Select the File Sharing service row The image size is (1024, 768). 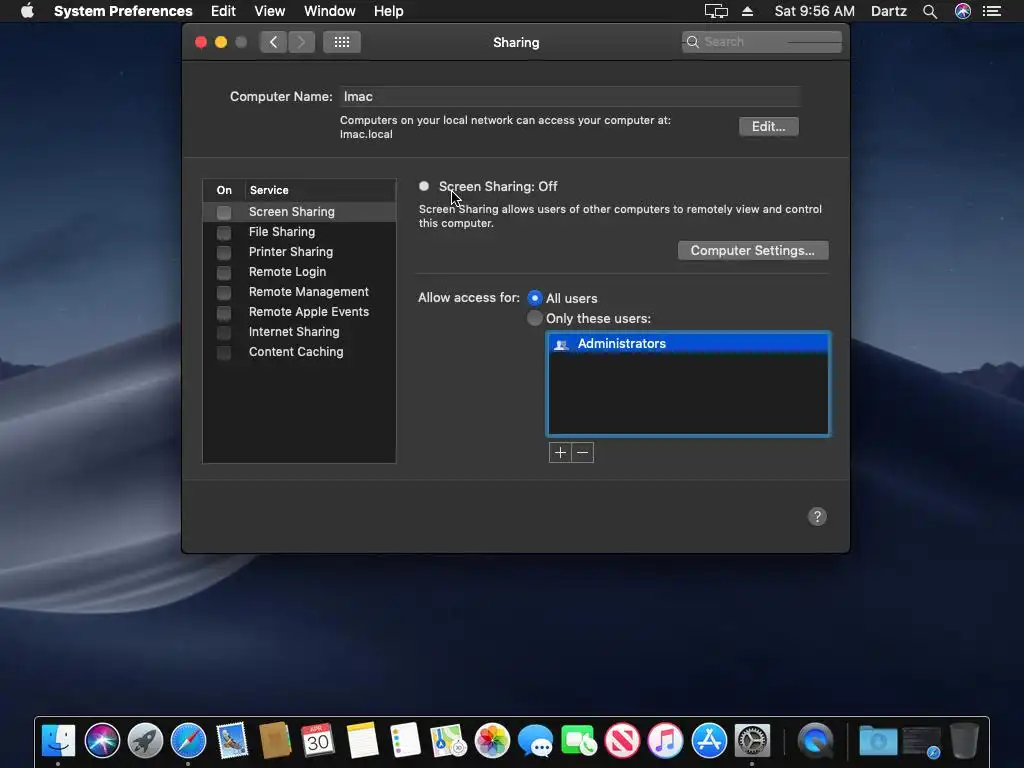click(299, 232)
